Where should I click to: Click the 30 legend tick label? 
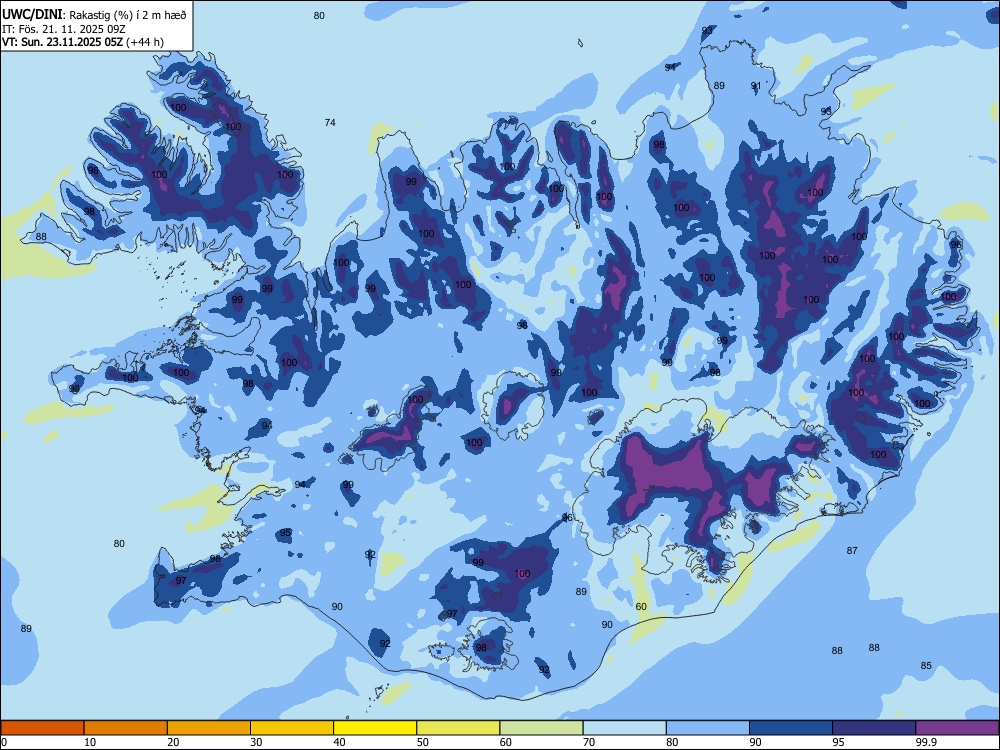tap(256, 742)
